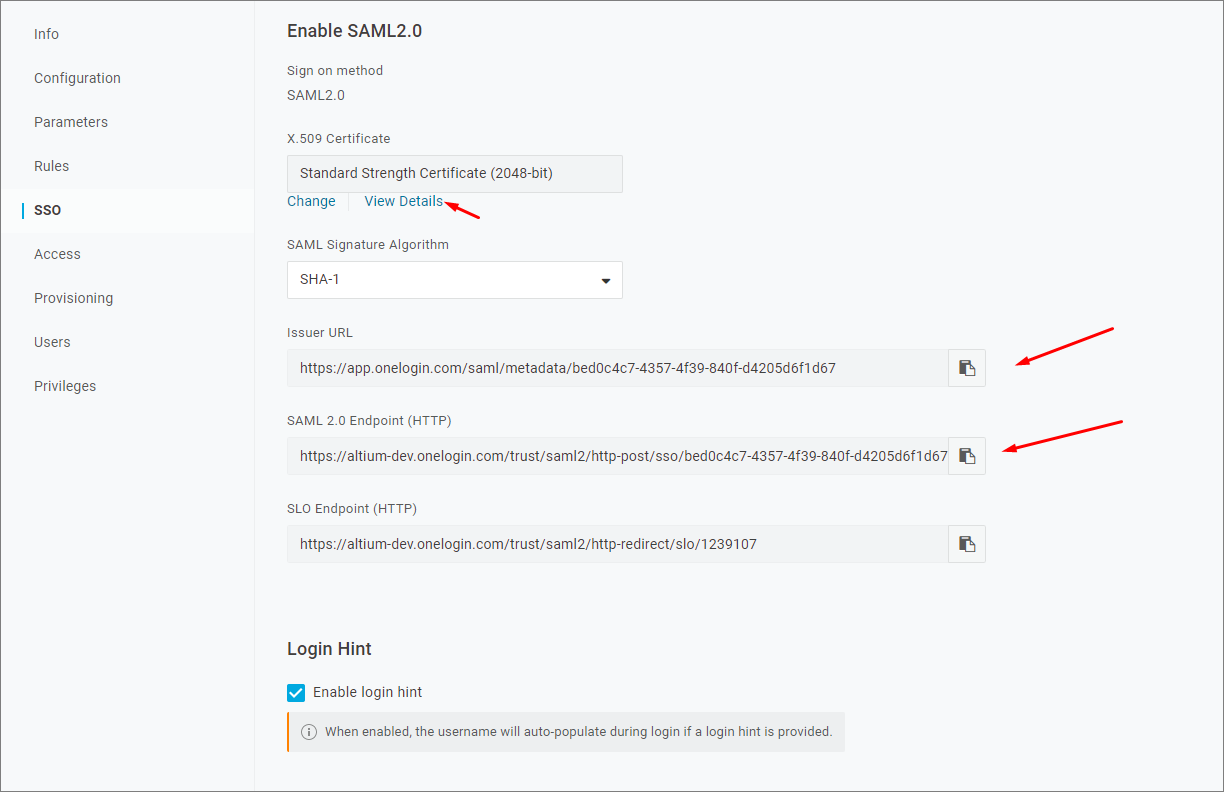
Task: Disable the Enable login hint checkbox
Action: pyautogui.click(x=296, y=692)
